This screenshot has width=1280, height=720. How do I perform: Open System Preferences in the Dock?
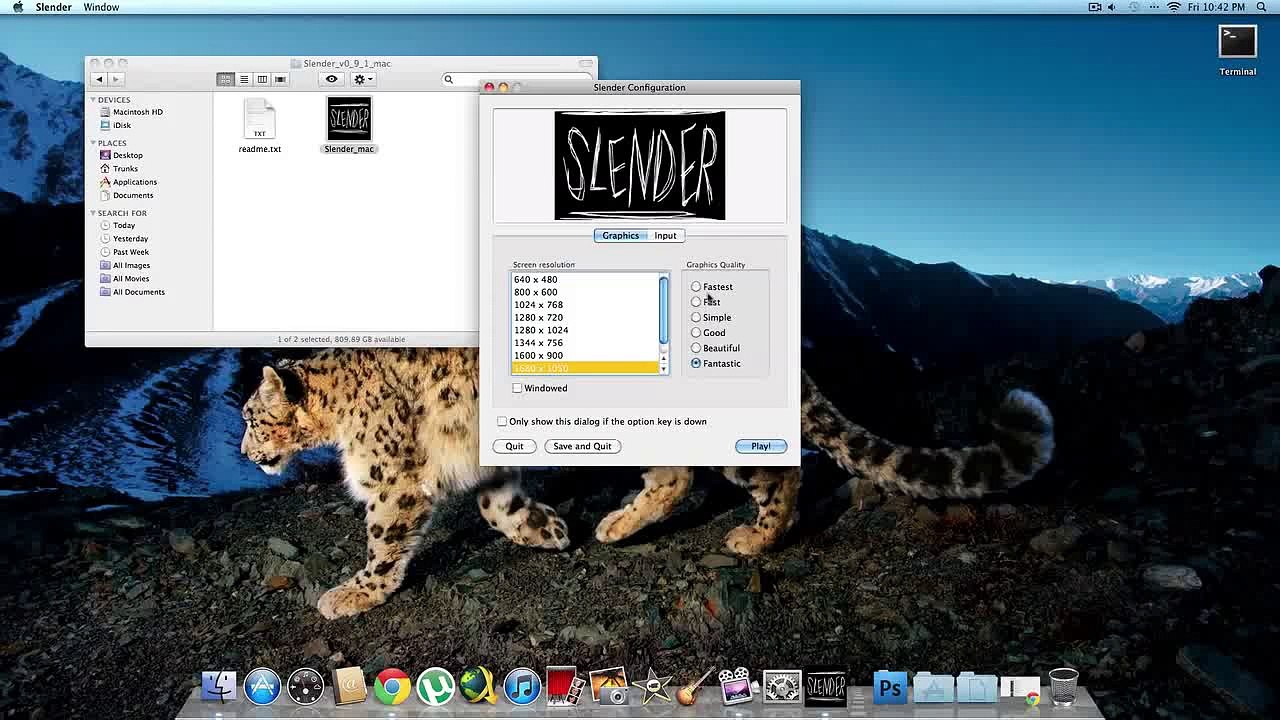click(x=782, y=686)
